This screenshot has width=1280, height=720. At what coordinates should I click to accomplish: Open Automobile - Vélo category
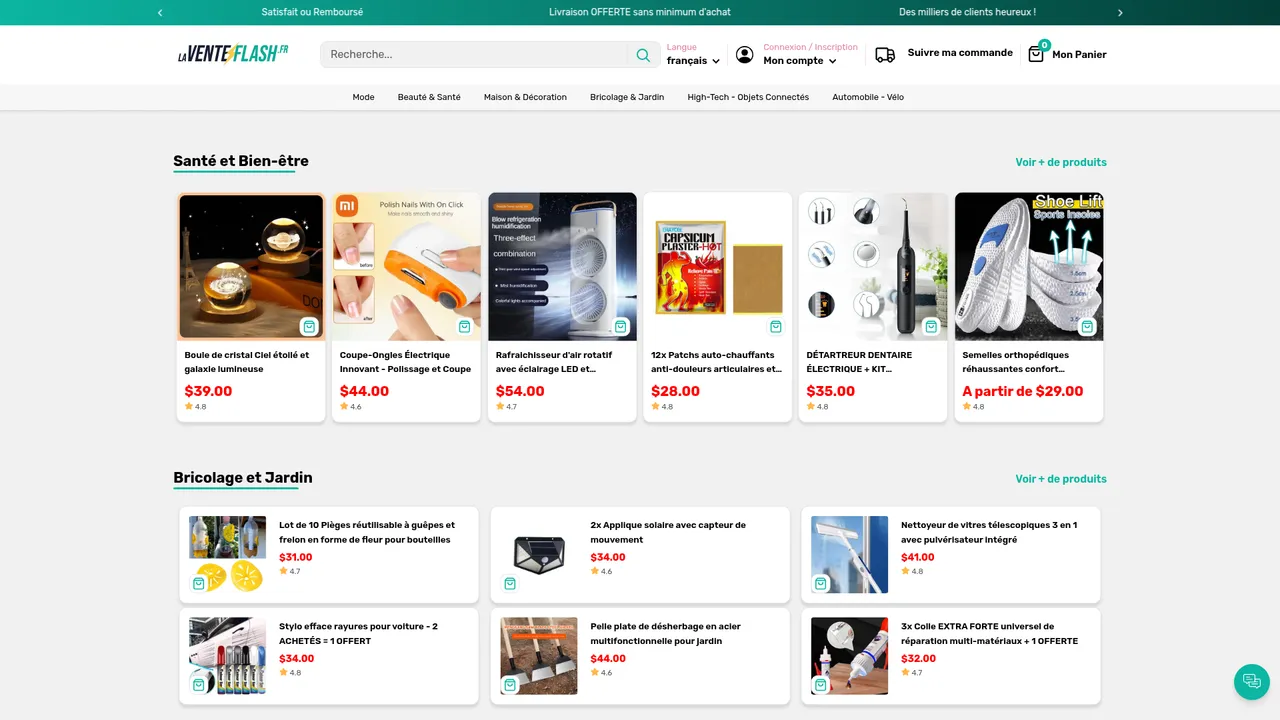coord(868,97)
